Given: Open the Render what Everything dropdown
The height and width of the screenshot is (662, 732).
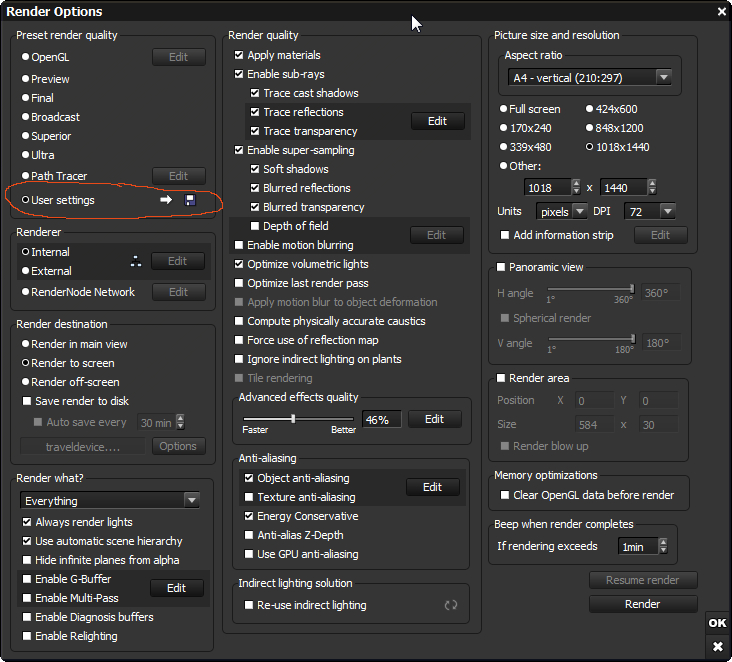Looking at the screenshot, I should click(110, 501).
